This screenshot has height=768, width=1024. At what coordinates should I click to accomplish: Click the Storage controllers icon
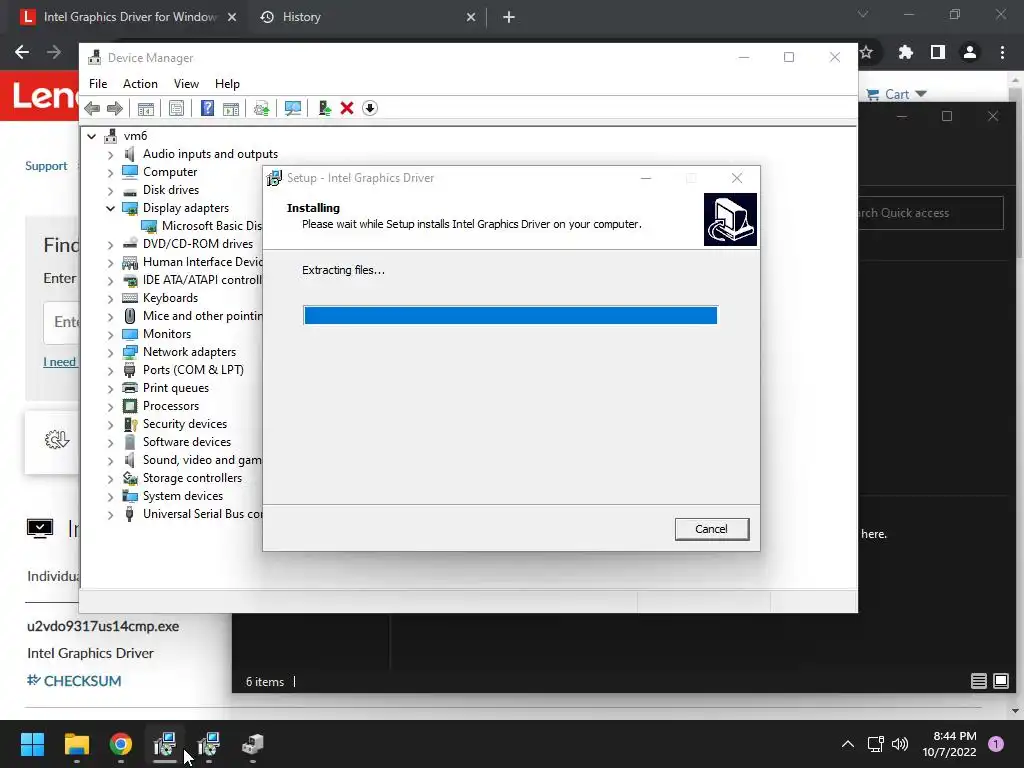pos(130,479)
